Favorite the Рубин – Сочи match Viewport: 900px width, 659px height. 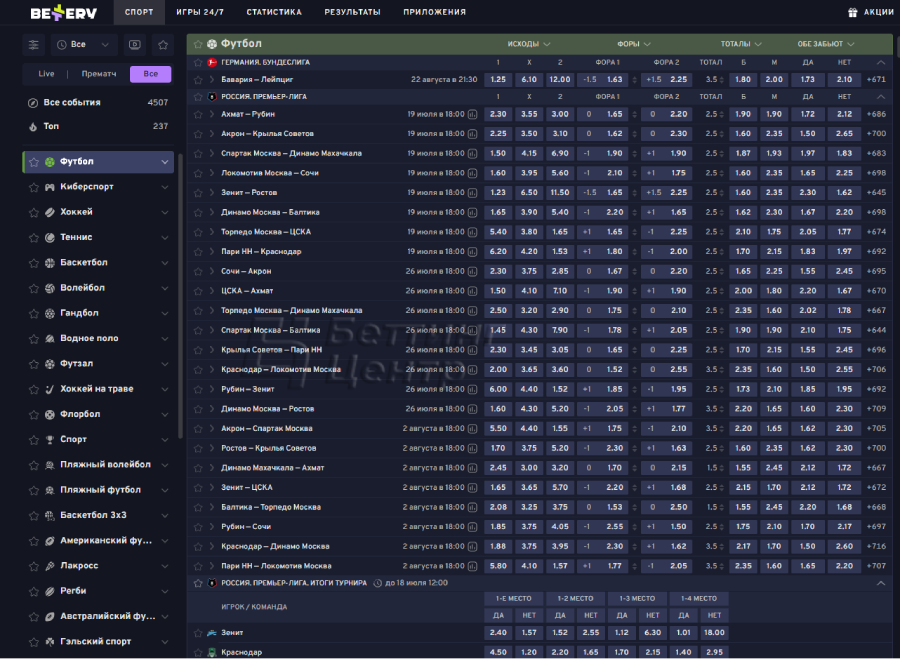198,527
